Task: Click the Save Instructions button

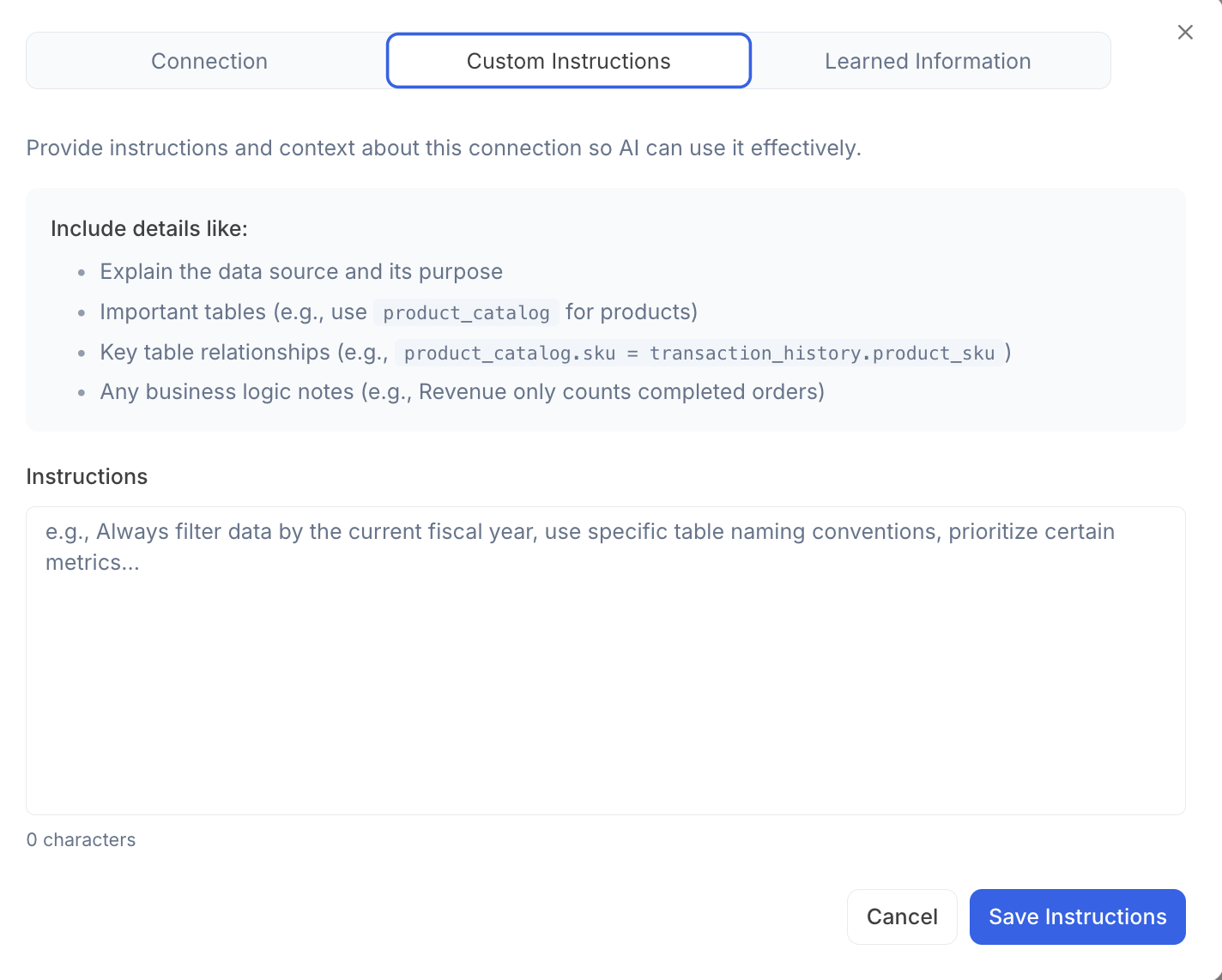Action: coord(1077,916)
